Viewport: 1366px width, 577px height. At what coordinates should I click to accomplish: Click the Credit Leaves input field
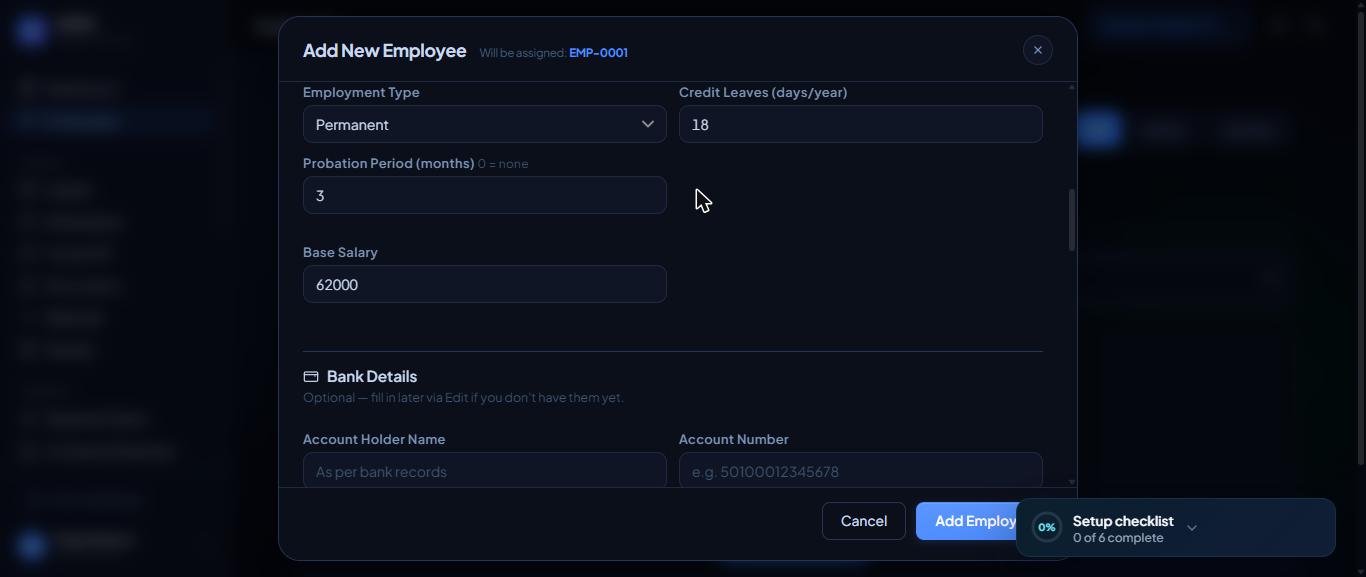(x=861, y=125)
